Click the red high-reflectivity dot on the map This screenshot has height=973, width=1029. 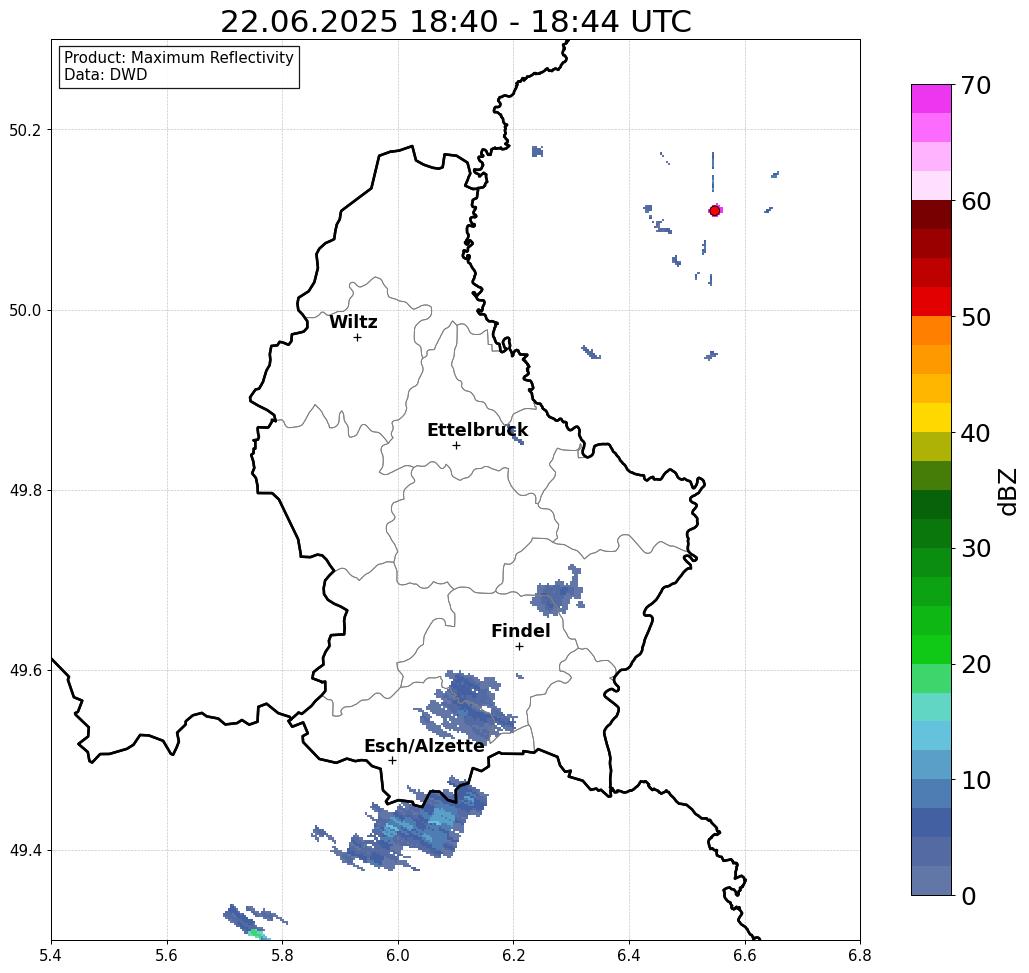[715, 211]
